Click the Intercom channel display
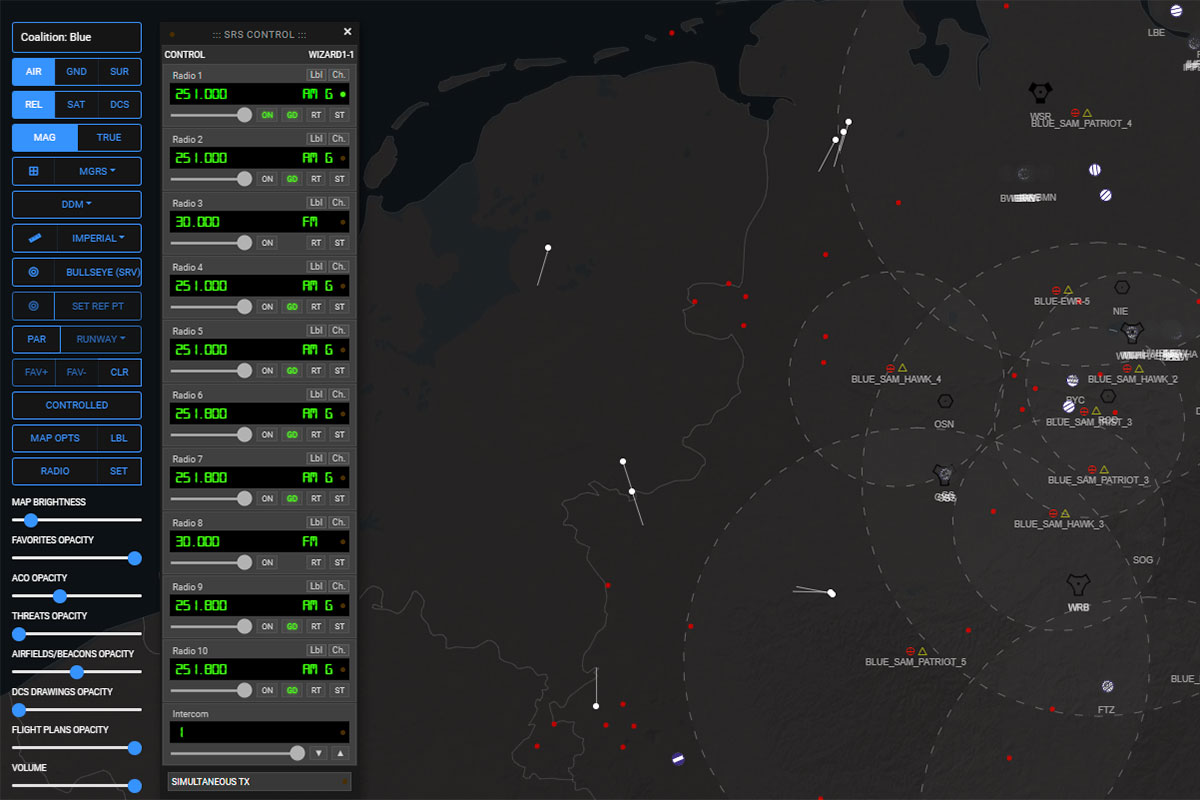The image size is (1200, 800). pos(259,732)
